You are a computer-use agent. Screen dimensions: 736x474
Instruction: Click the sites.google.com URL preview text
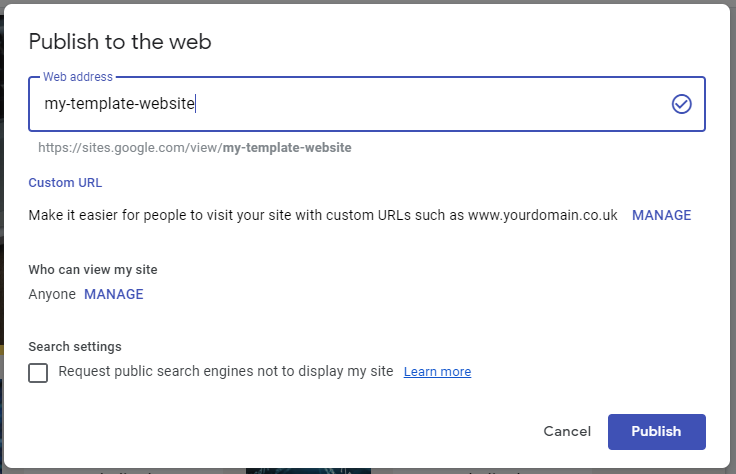click(194, 148)
